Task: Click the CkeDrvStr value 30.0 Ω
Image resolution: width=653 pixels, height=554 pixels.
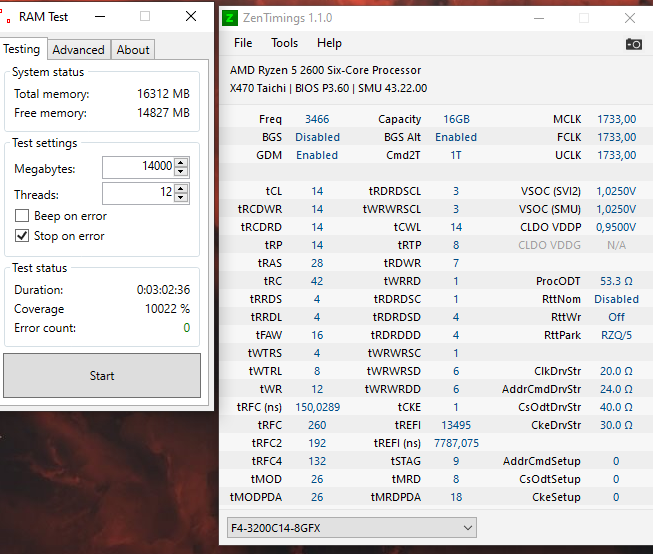Action: pos(616,425)
